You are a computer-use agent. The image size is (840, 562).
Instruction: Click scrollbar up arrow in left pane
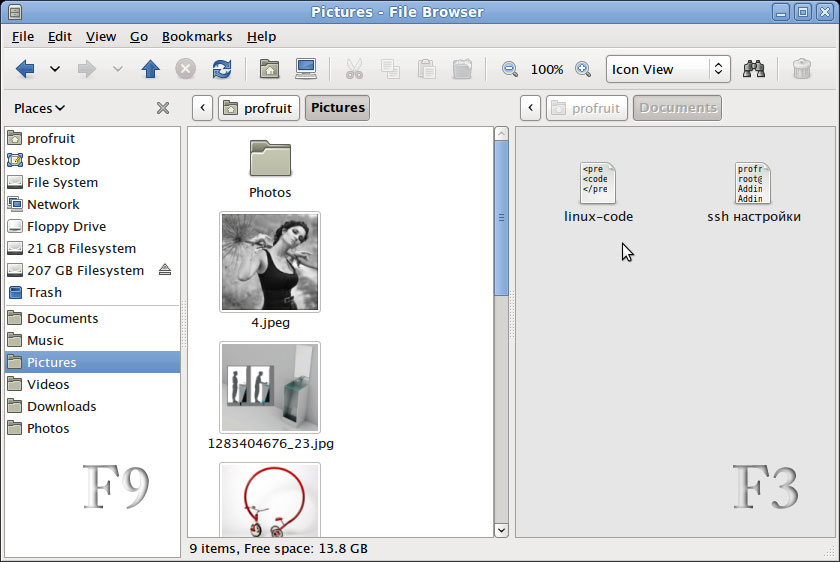coord(501,133)
